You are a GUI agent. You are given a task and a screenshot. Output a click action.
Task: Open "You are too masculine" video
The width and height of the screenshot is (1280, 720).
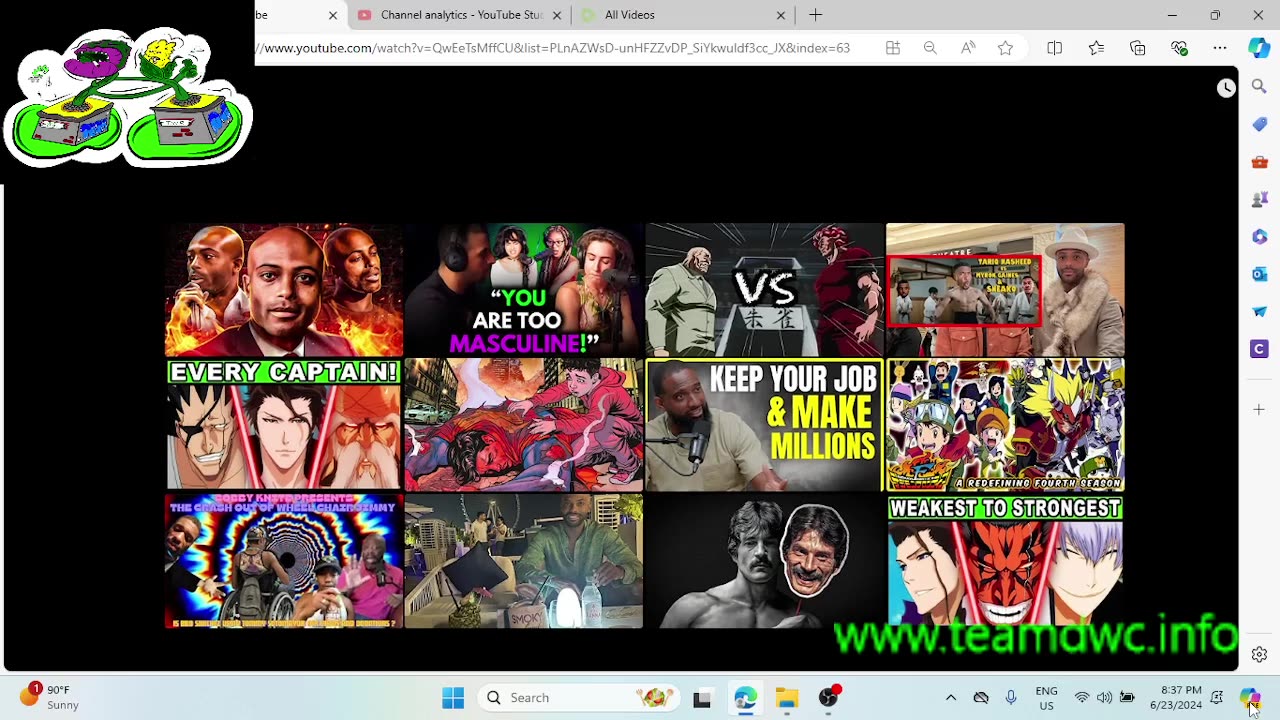pyautogui.click(x=524, y=290)
